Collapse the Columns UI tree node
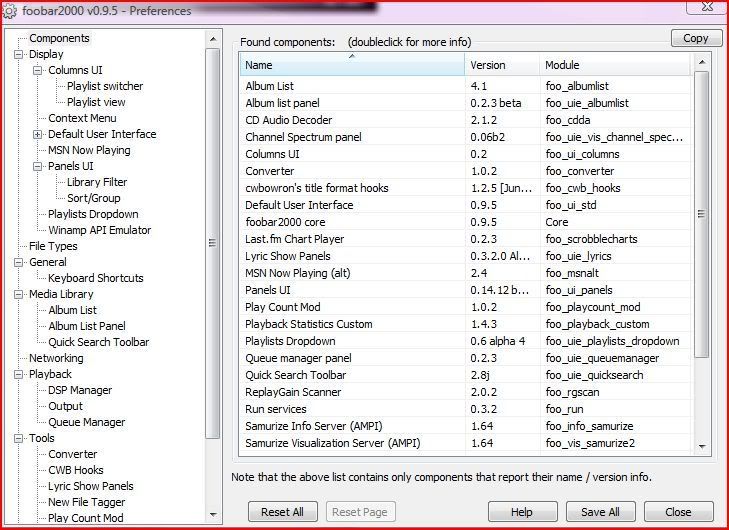Screen dimensions: 729x530 coord(38,71)
